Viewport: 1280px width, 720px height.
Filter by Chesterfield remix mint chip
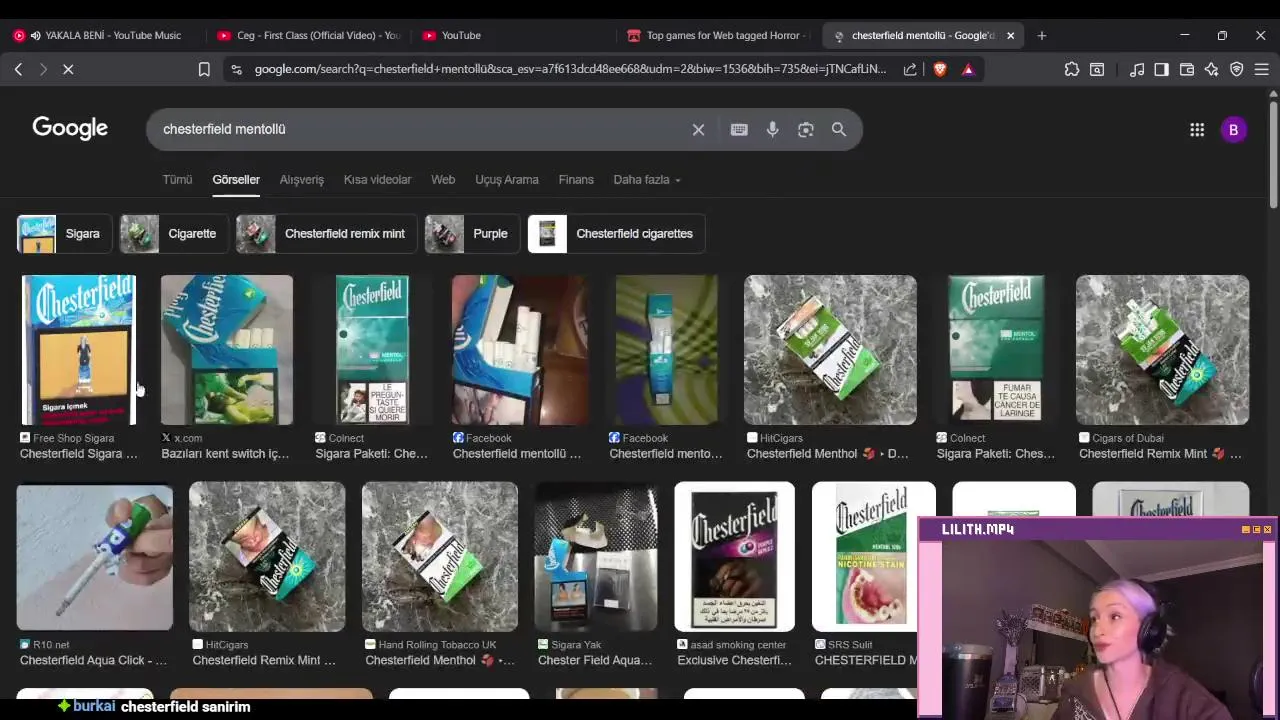coord(326,234)
